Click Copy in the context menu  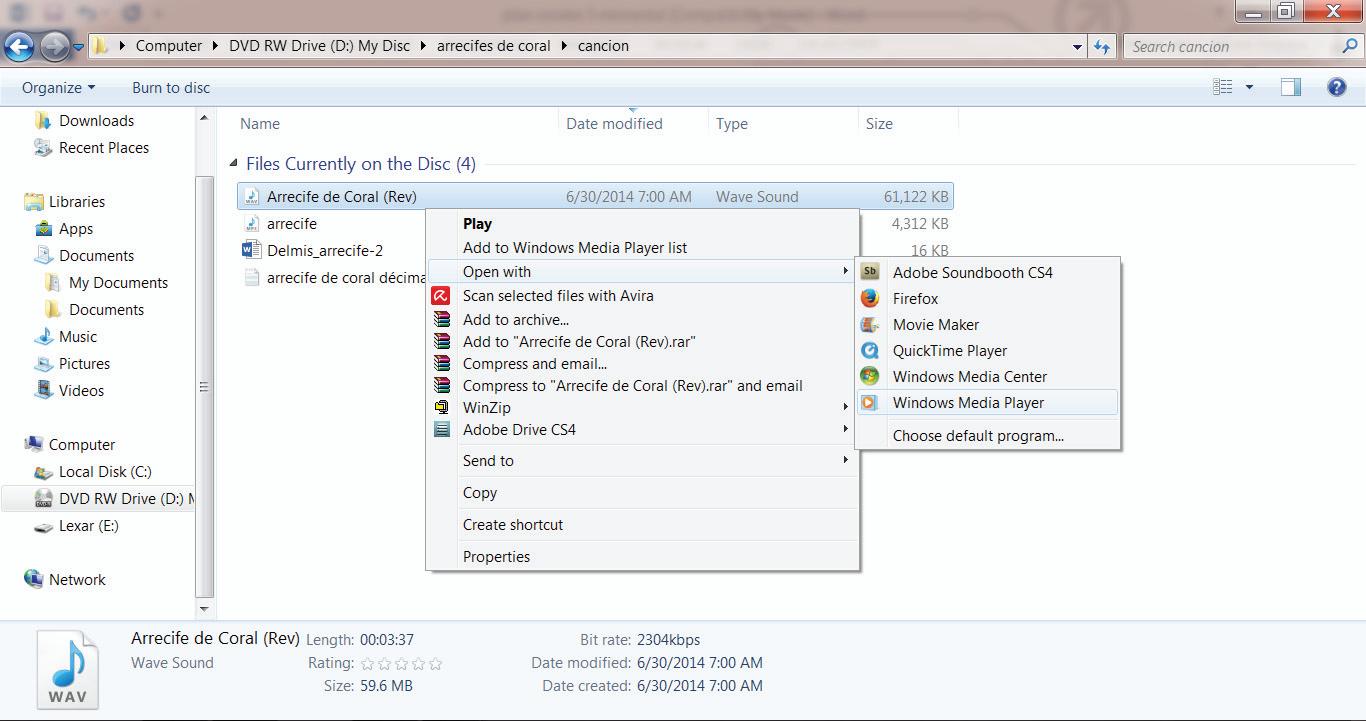pos(643,493)
